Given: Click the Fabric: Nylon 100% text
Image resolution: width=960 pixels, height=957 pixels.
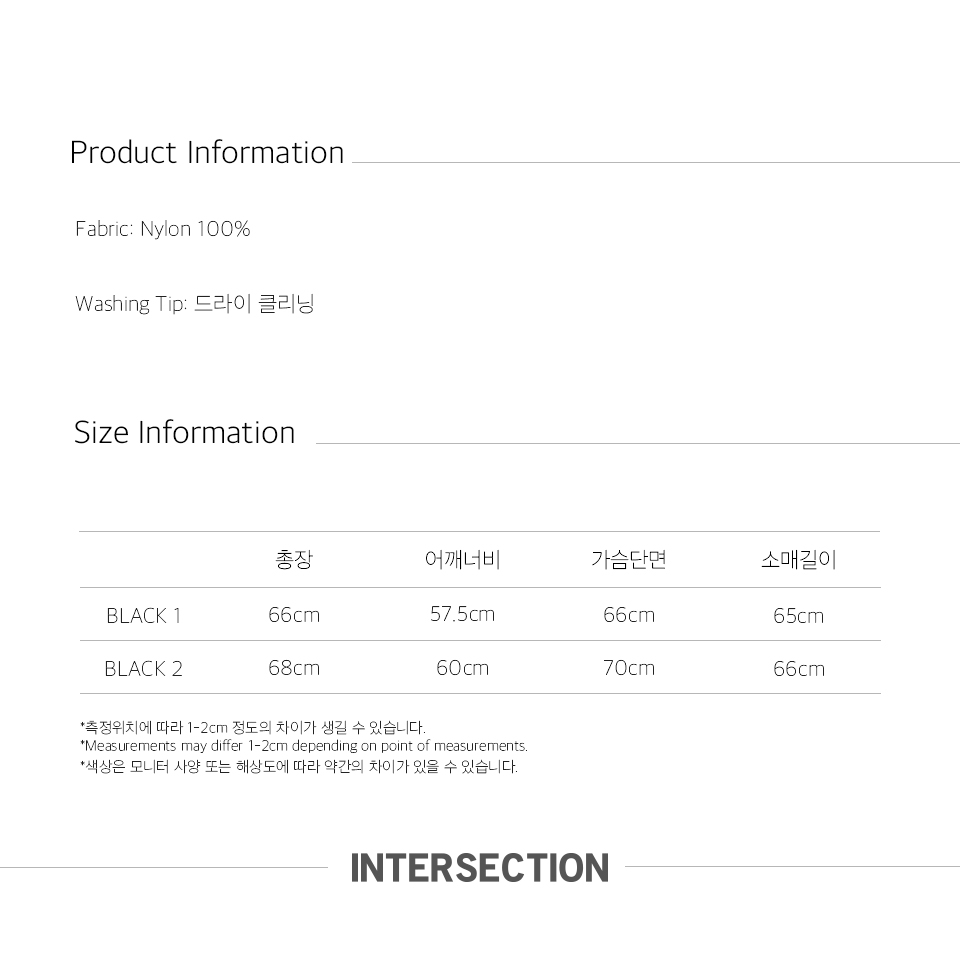Looking at the screenshot, I should click(163, 229).
